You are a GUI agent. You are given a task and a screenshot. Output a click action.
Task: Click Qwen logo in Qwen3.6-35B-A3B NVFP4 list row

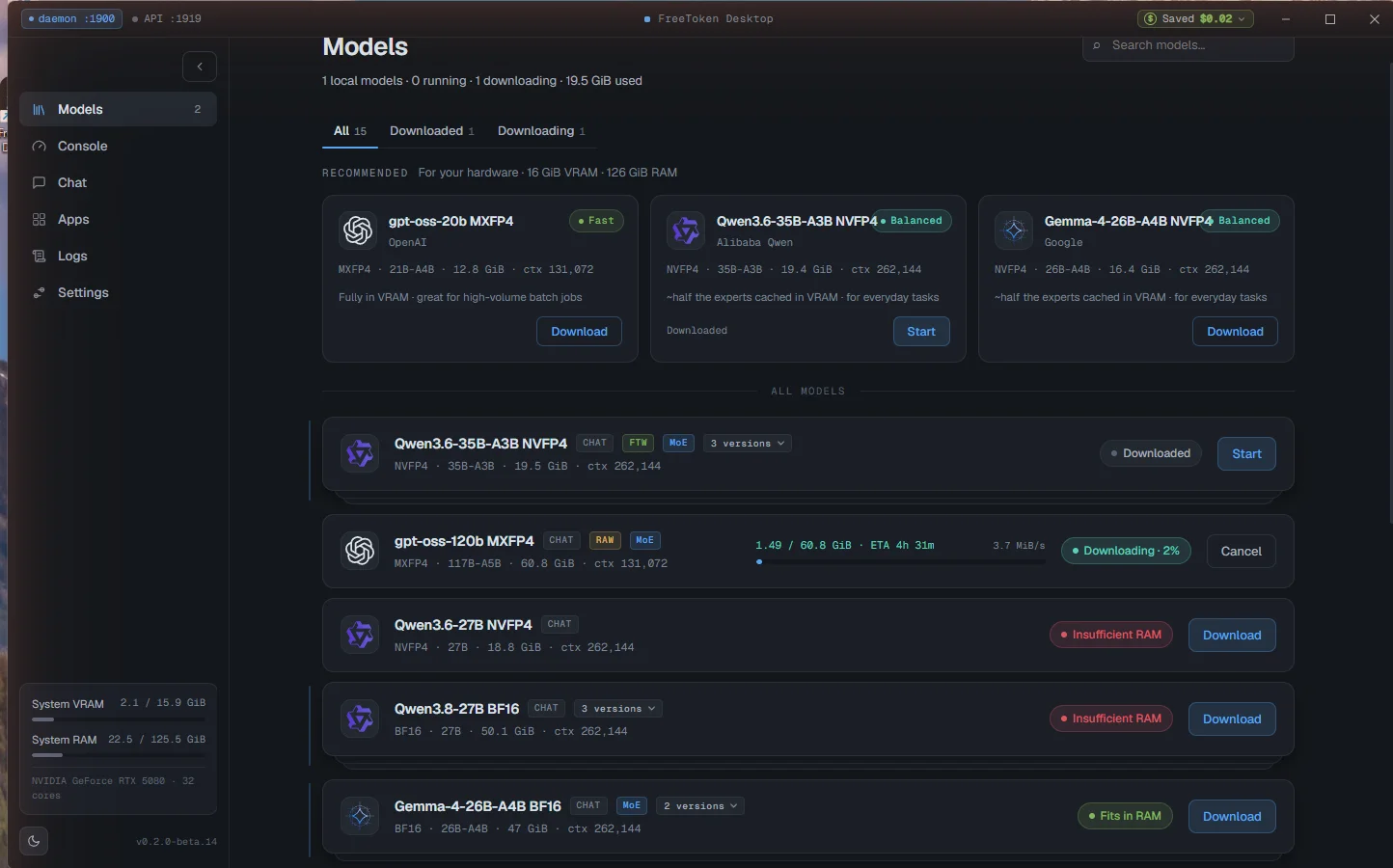(x=360, y=453)
